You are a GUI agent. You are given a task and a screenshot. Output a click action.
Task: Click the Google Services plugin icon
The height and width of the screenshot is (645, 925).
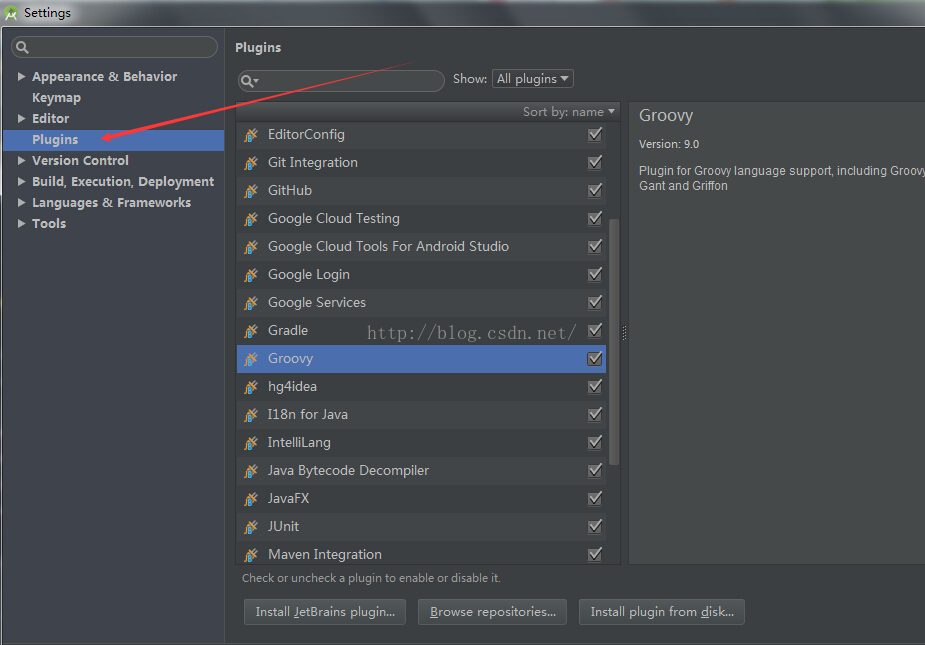click(x=251, y=303)
